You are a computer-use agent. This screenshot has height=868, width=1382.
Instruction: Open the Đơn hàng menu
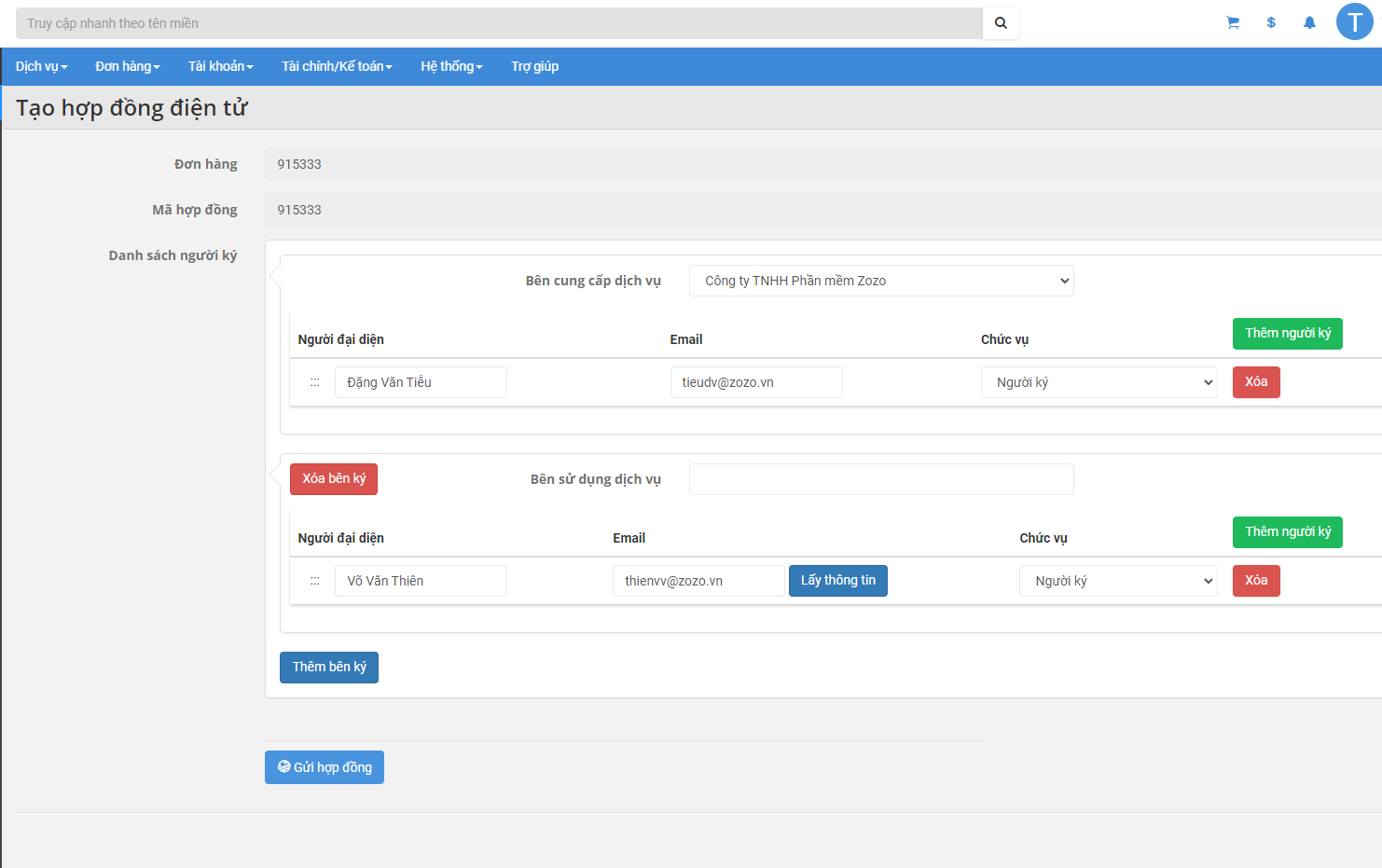(x=128, y=66)
